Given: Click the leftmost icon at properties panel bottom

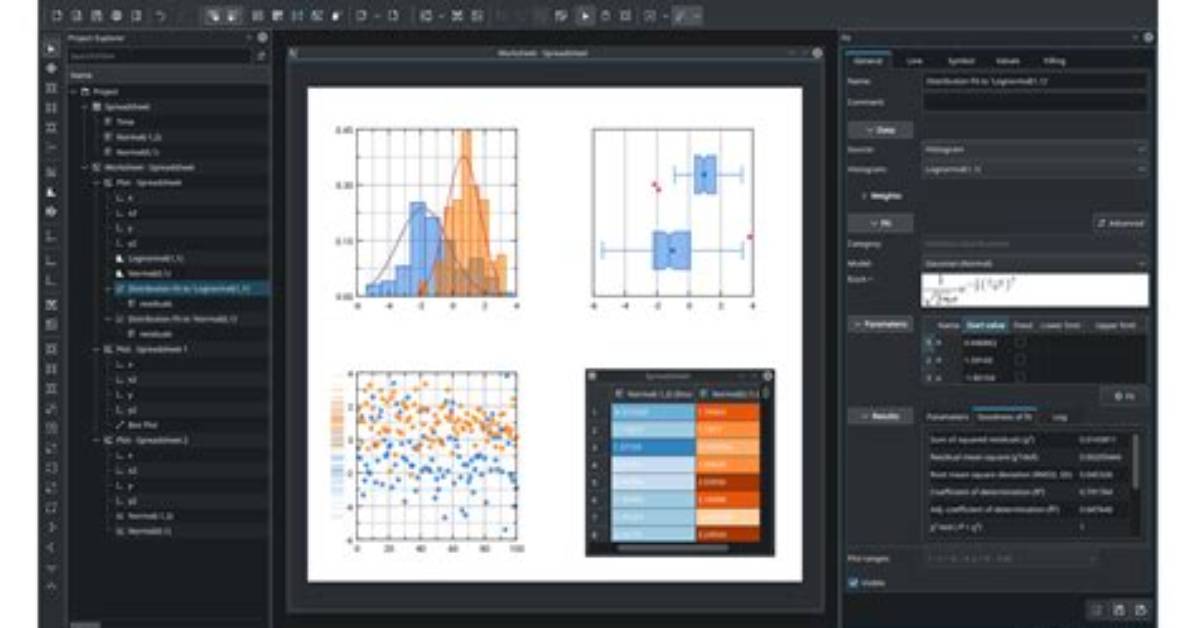Looking at the screenshot, I should coord(1096,610).
